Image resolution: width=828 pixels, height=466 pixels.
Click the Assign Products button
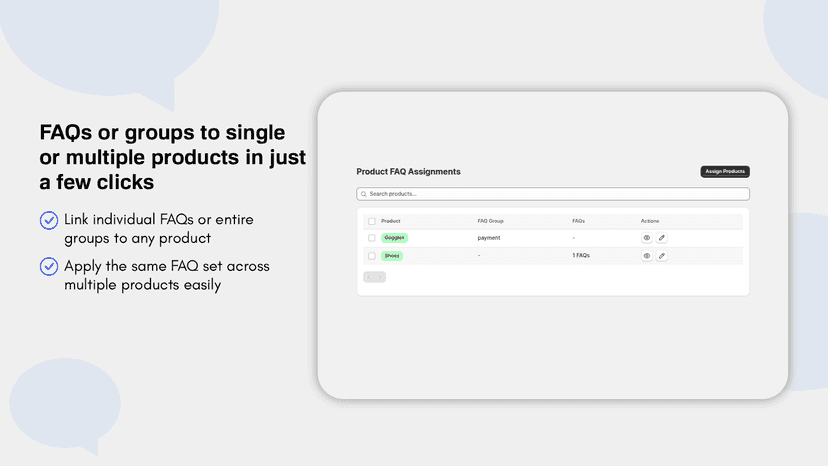coord(724,172)
